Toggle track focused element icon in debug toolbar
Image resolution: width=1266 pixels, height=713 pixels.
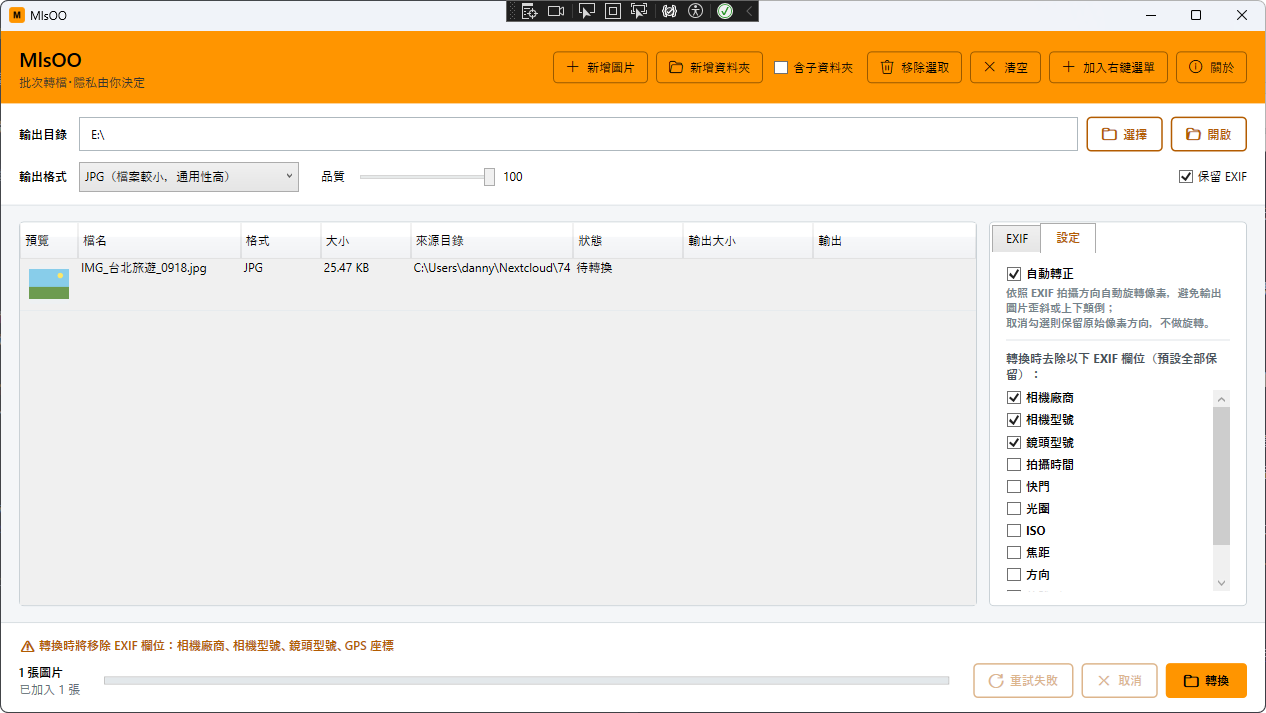639,11
